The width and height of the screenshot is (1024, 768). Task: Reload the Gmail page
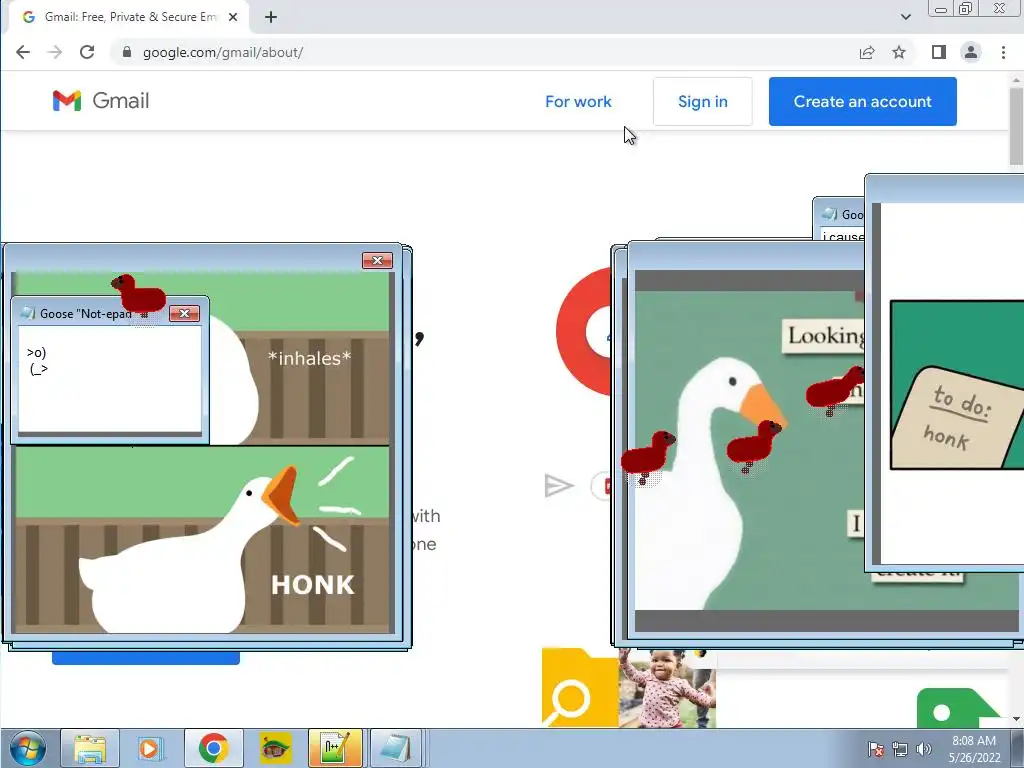(87, 52)
